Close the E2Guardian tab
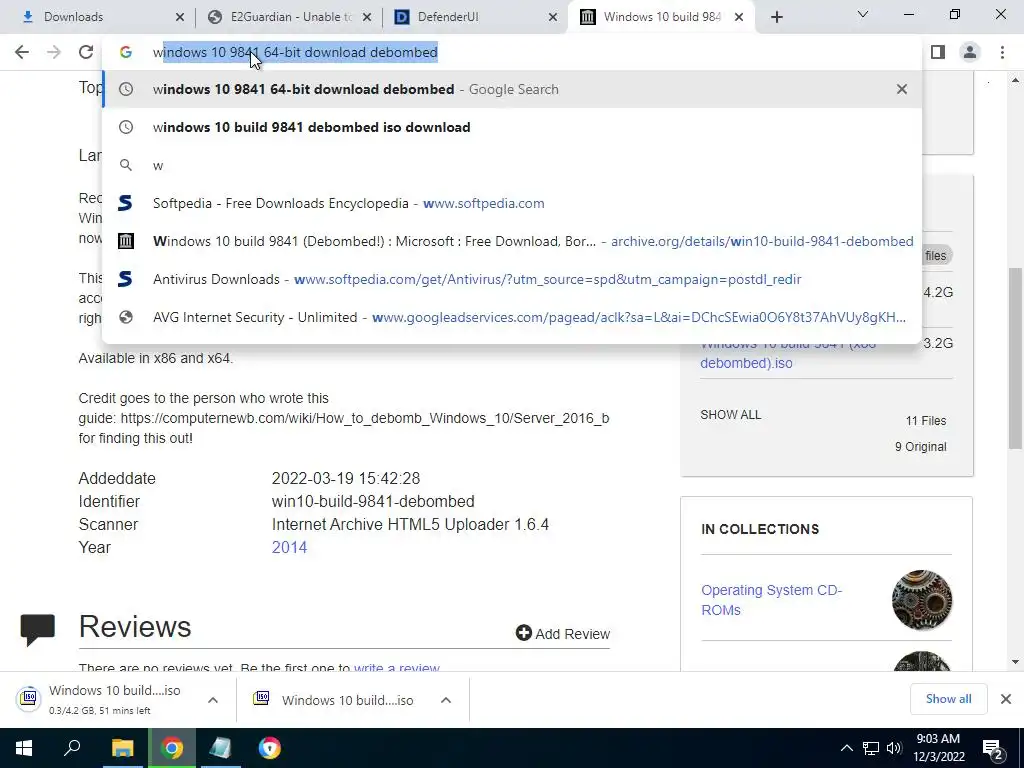Screen dimensions: 1024x768 coord(367,17)
